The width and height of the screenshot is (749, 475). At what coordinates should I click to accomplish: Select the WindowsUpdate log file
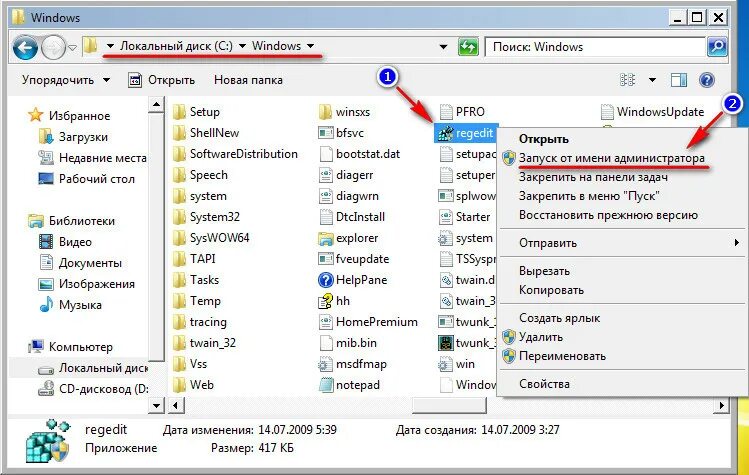click(x=653, y=112)
